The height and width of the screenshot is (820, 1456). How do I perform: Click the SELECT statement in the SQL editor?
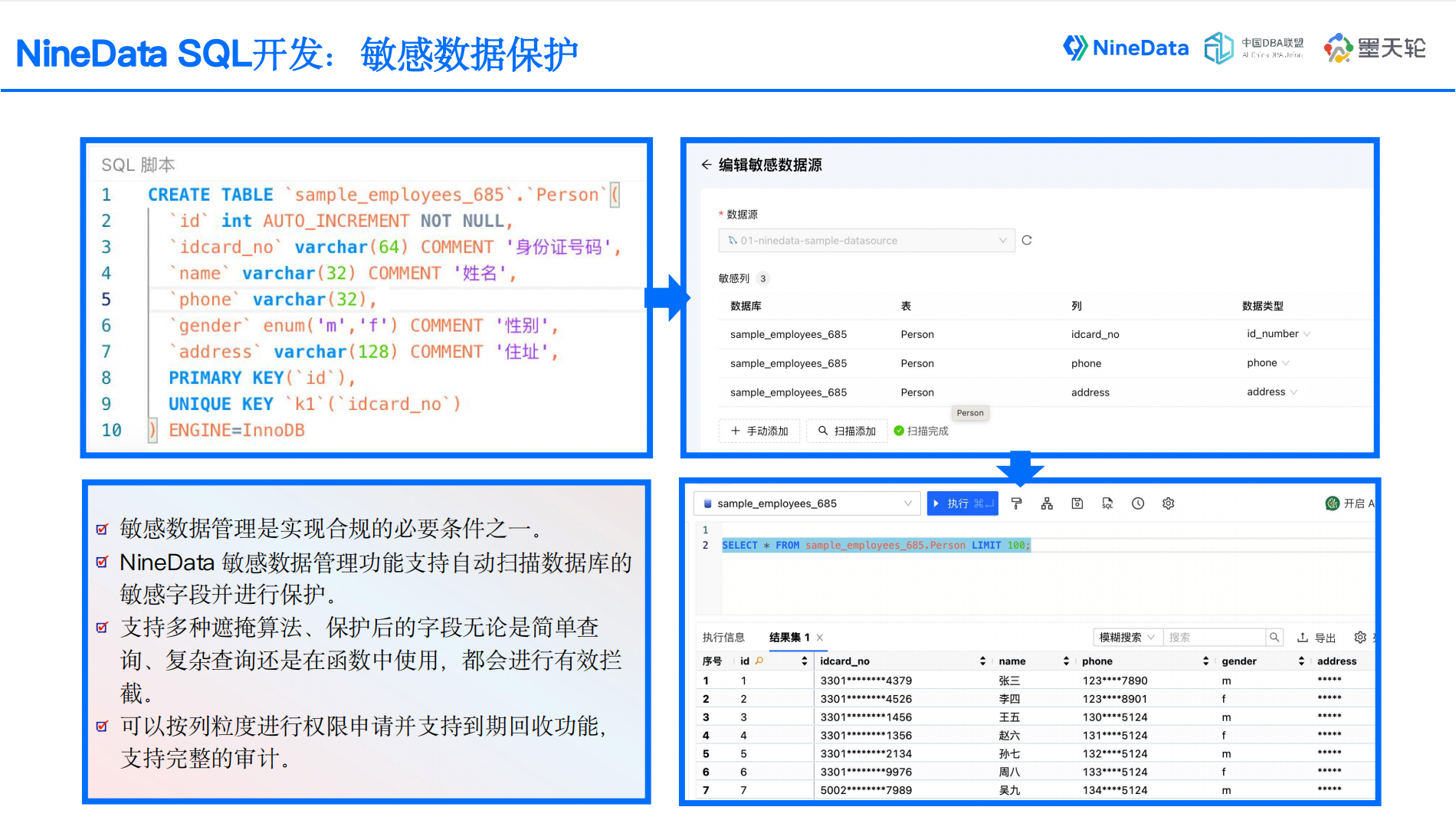(876, 545)
